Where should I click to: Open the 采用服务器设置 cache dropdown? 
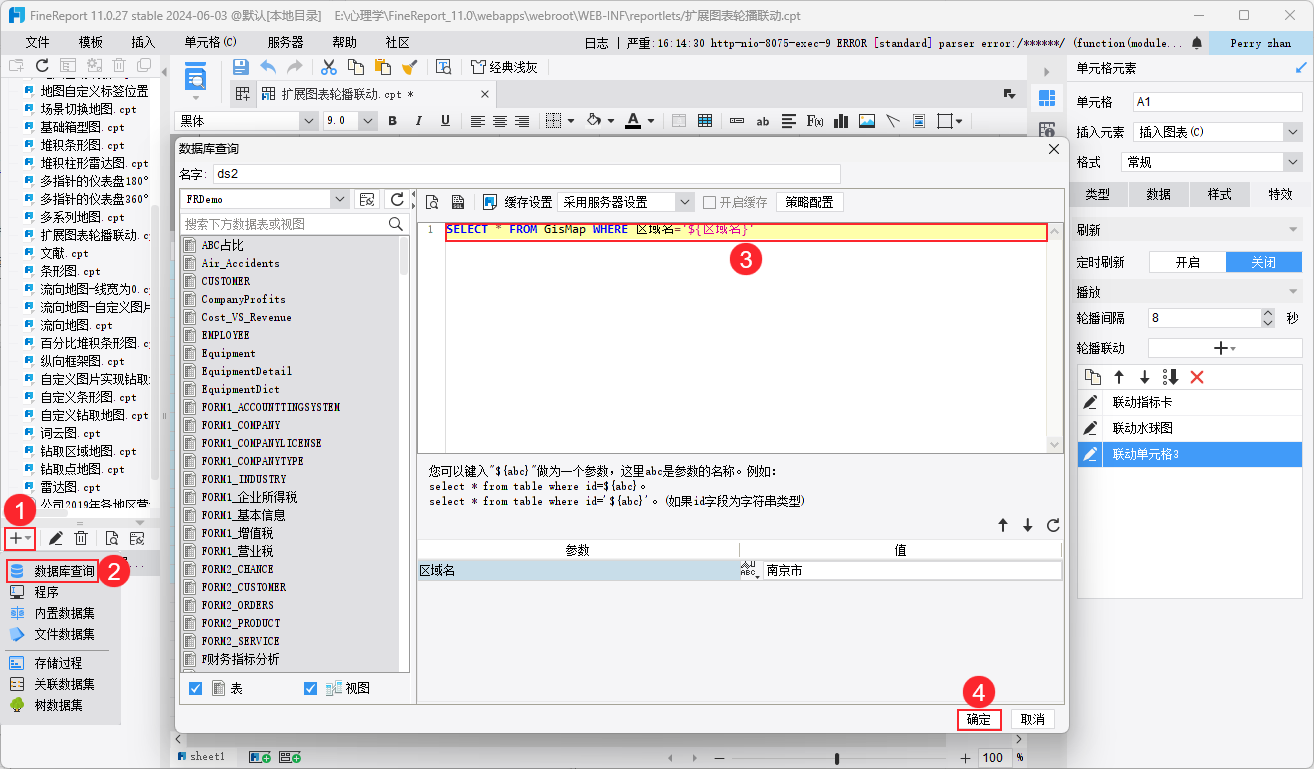(x=684, y=202)
